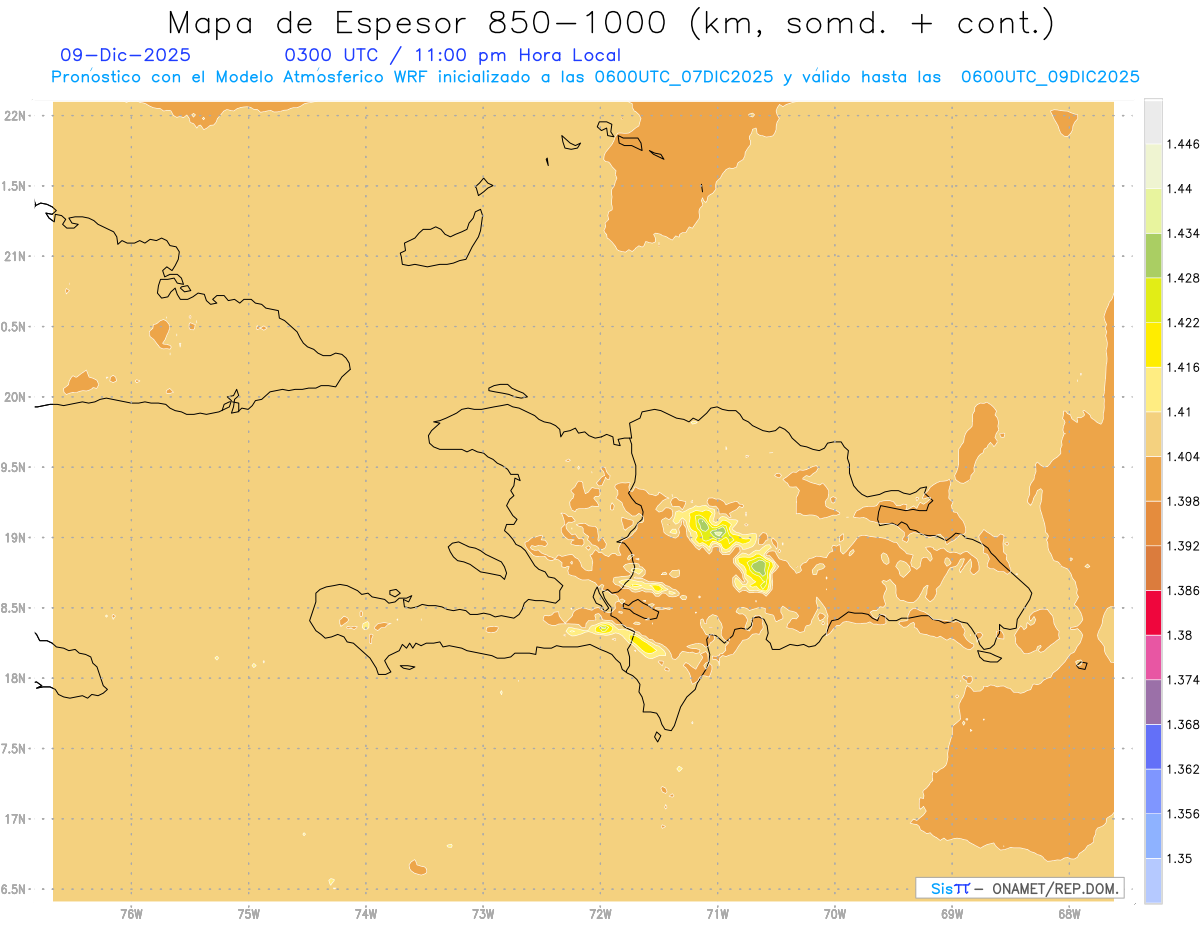
Task: Click the pink swatch between 1.374 and 1.38
Action: pos(1153,657)
